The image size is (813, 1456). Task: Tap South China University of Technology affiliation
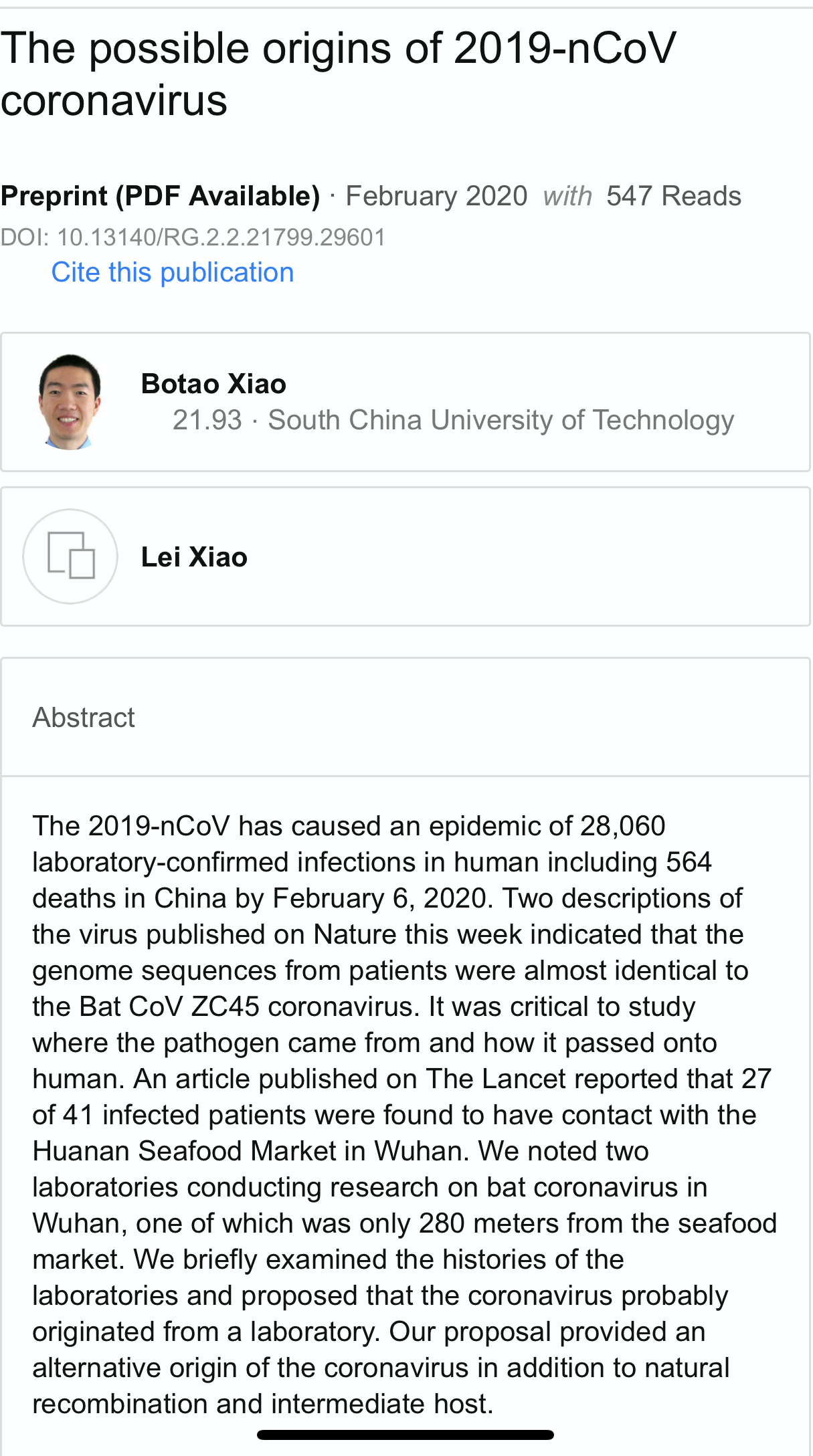click(x=501, y=420)
